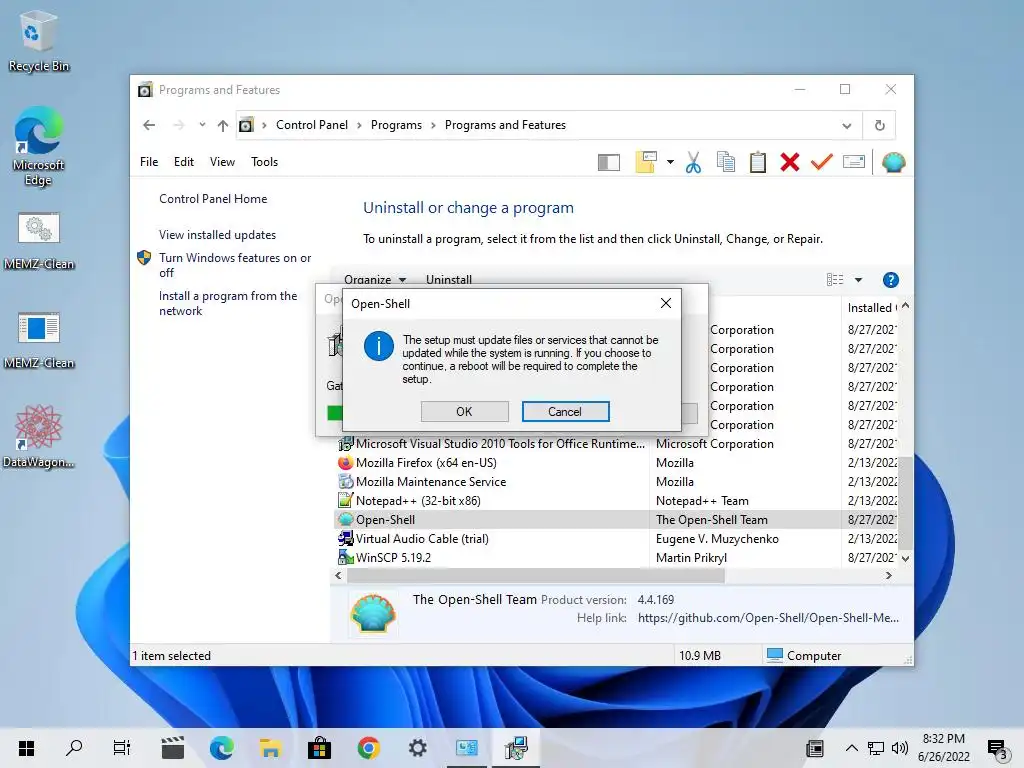Click the Email envelope toolbar icon
This screenshot has width=1024, height=768.
pyautogui.click(x=854, y=161)
